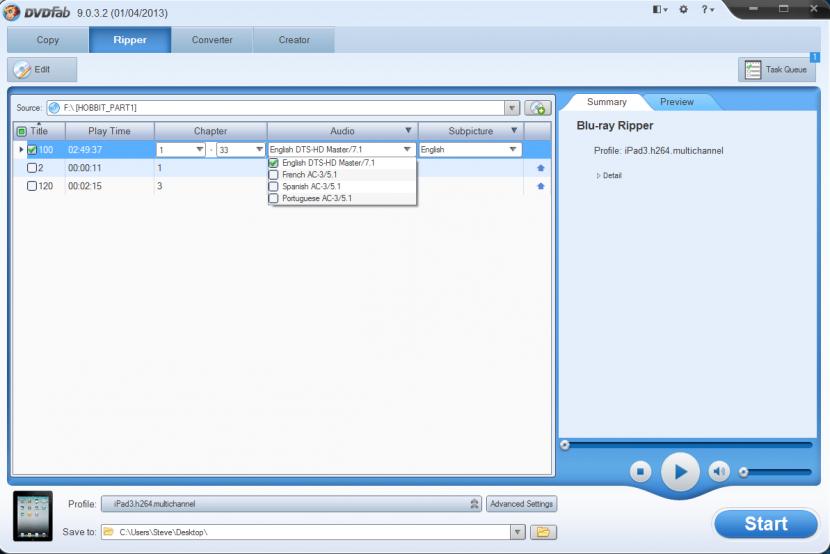
Task: Click the volume slider handle
Action: coord(743,472)
